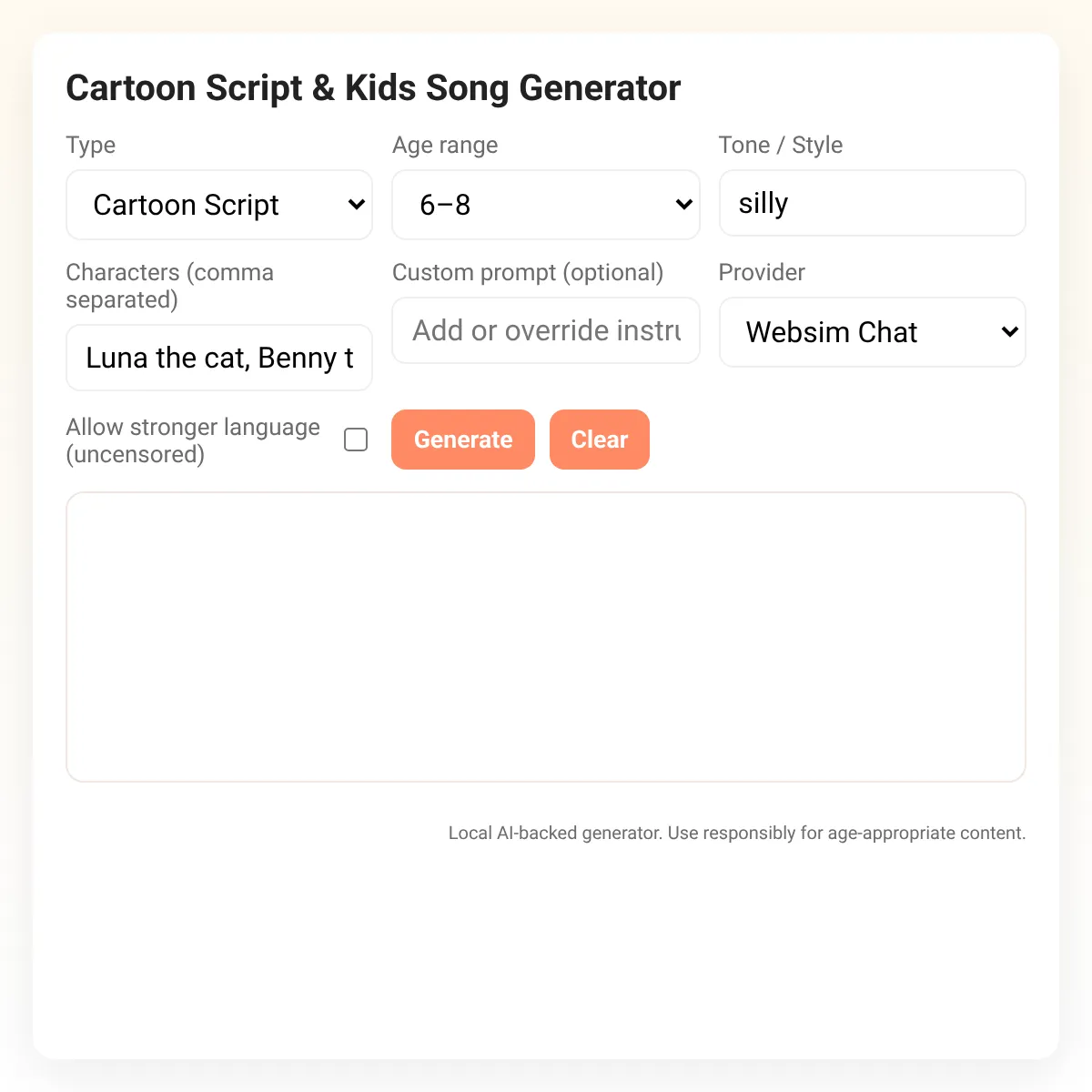Click the "Age range" label
This screenshot has height=1092, width=1092.
pyautogui.click(x=445, y=146)
